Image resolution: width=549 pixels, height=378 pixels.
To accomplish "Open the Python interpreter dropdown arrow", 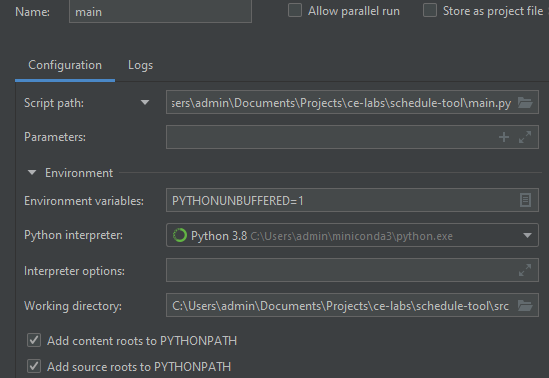I will point(527,235).
